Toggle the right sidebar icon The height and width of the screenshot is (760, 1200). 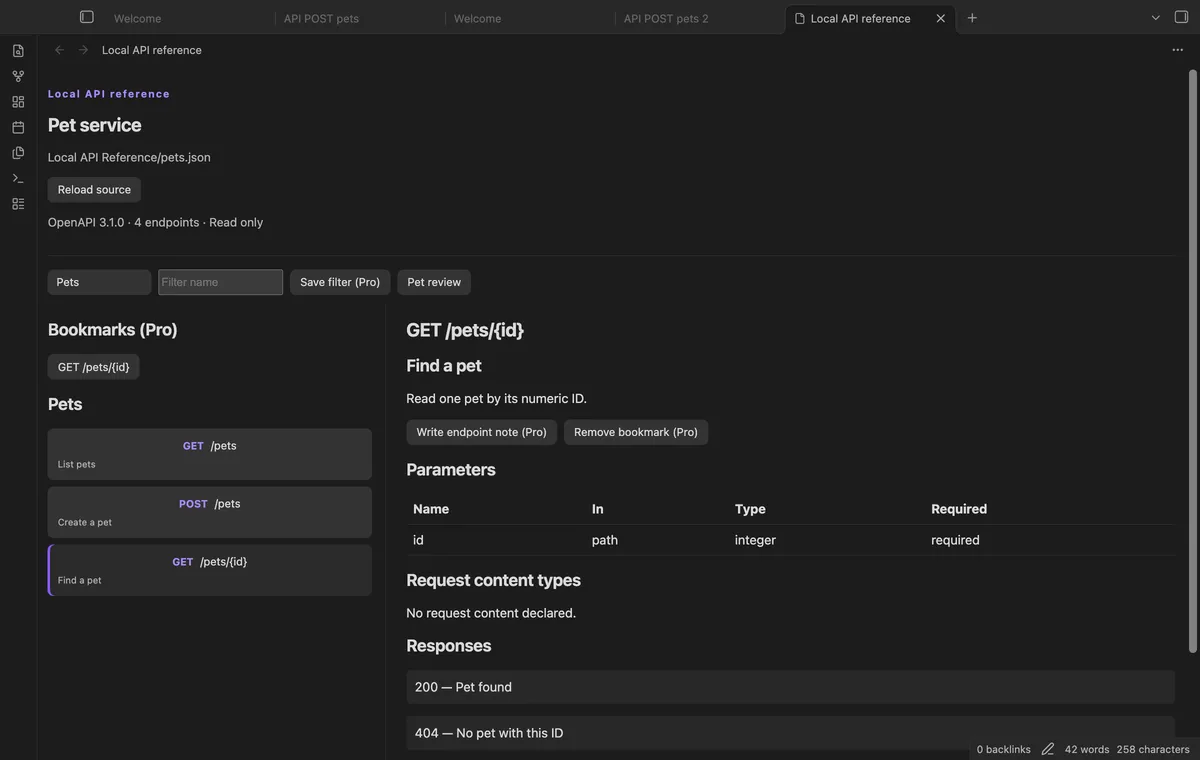[1181, 17]
